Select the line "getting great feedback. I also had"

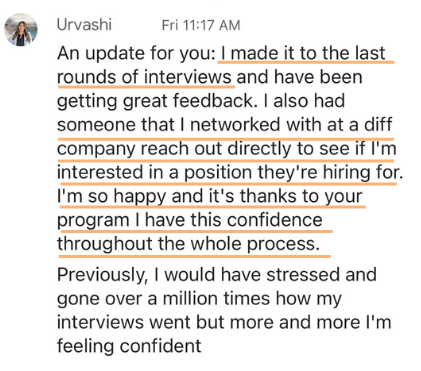point(201,101)
